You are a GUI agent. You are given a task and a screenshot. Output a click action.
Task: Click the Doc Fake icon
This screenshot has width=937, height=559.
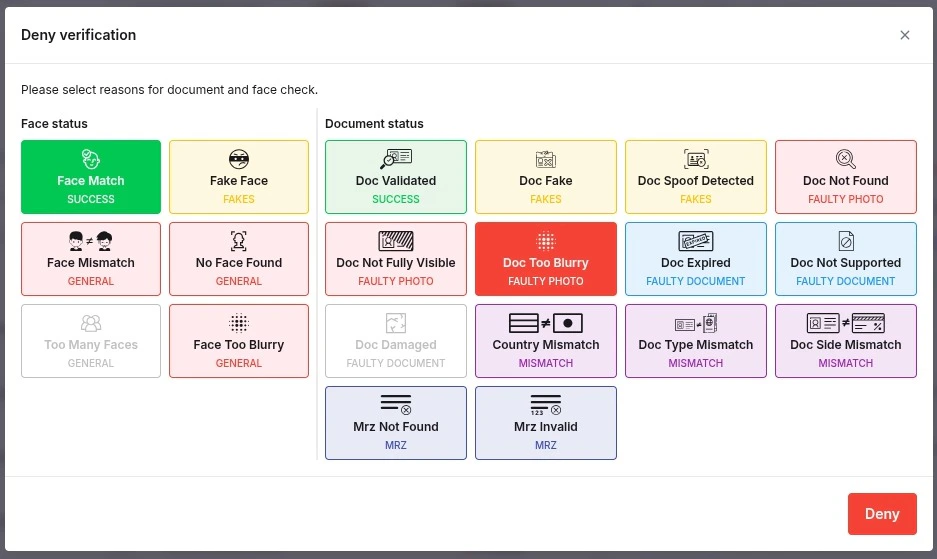[x=546, y=159]
